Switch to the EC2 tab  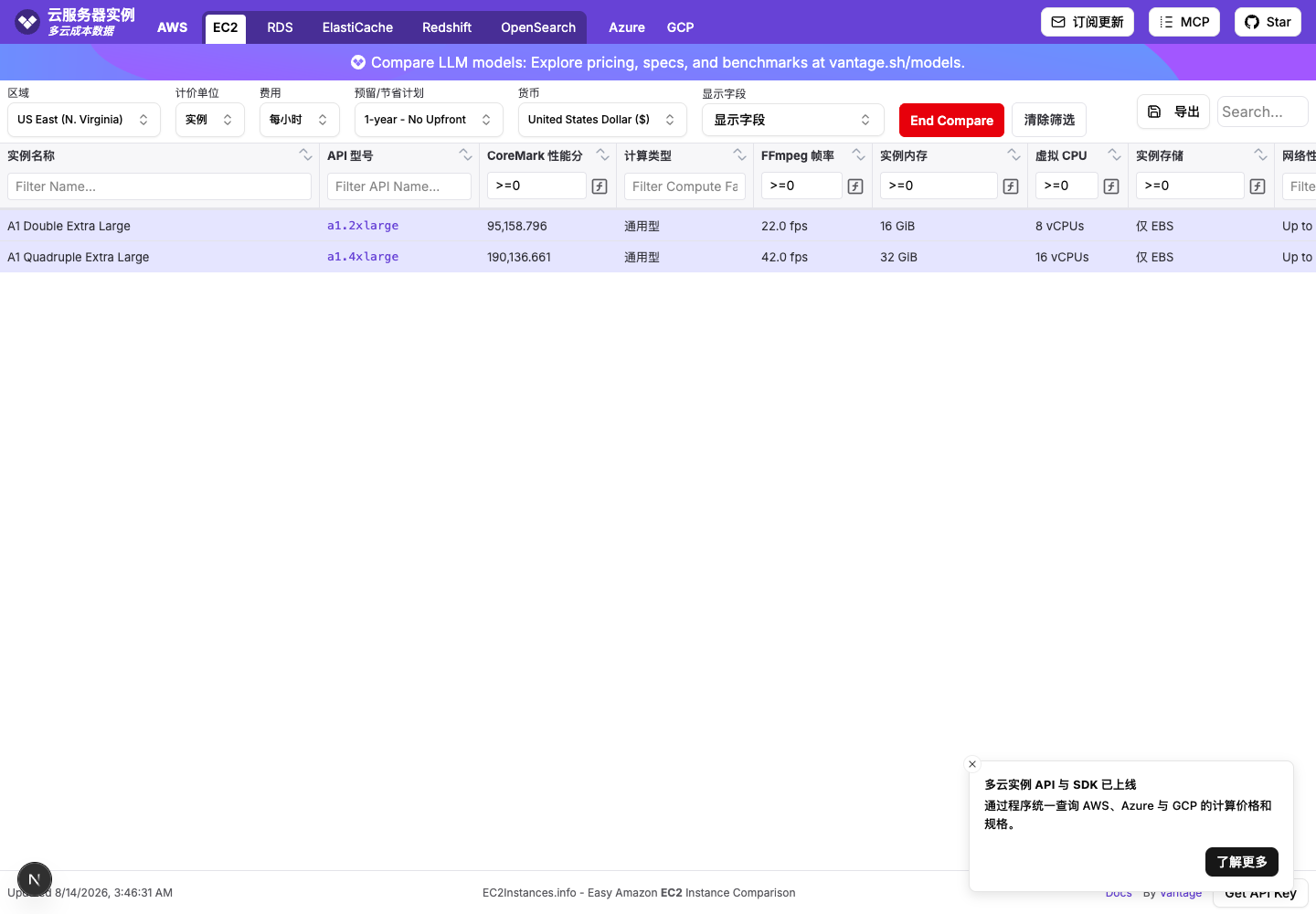[226, 27]
